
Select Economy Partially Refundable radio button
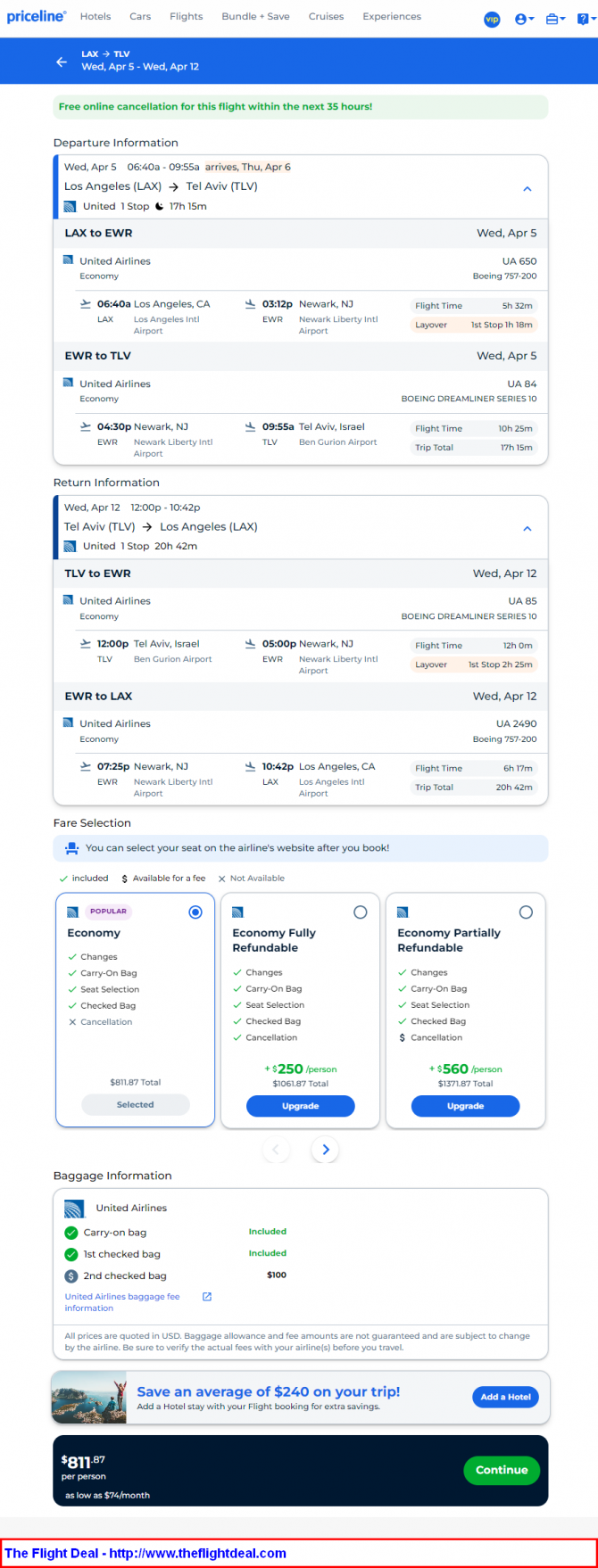tap(526, 912)
